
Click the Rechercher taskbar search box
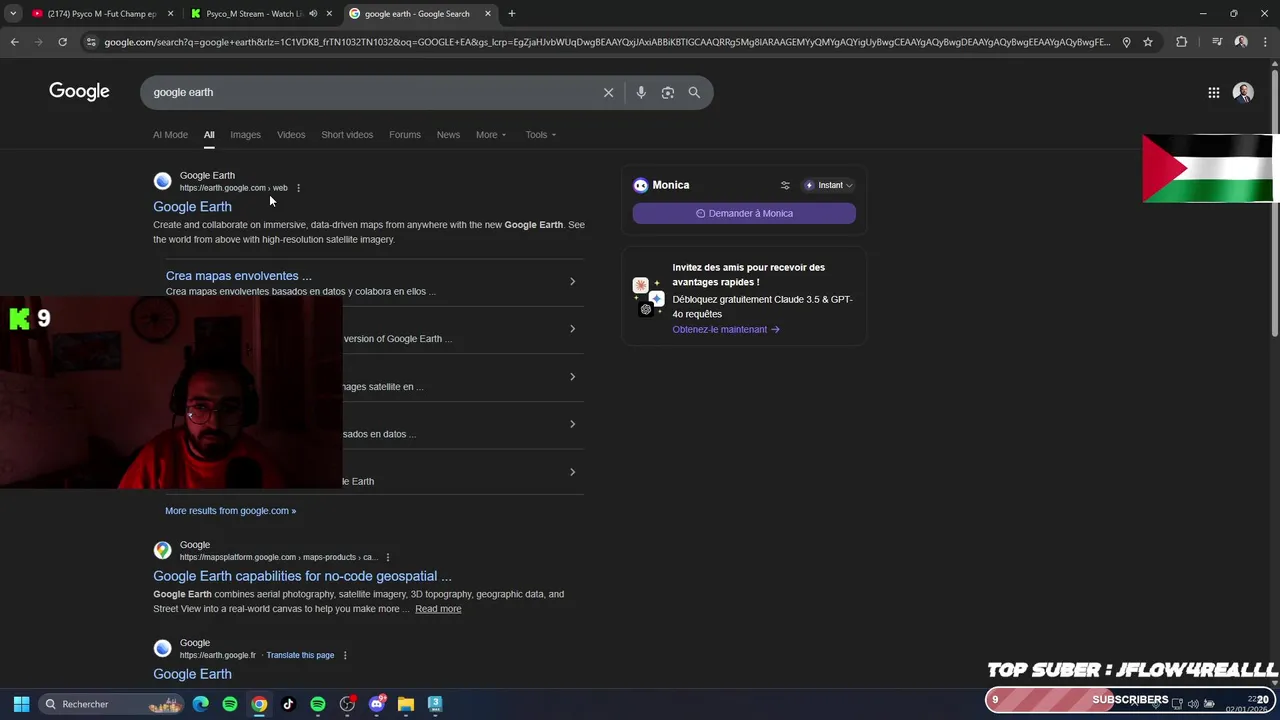[112, 704]
